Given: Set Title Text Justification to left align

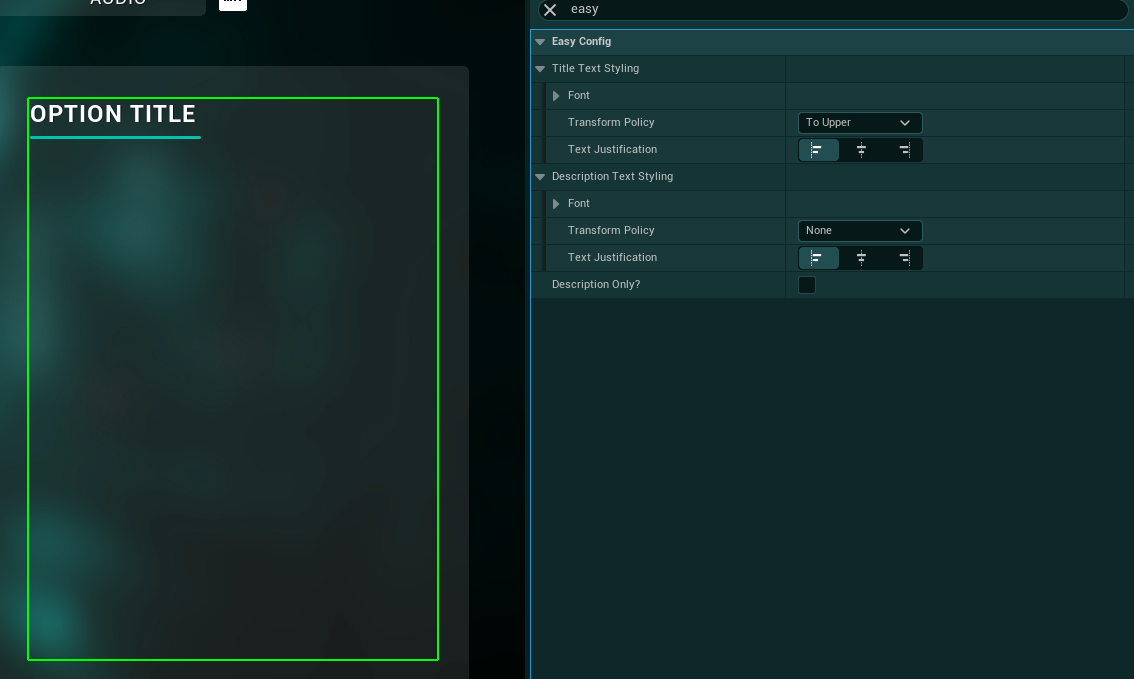Looking at the screenshot, I should [817, 150].
